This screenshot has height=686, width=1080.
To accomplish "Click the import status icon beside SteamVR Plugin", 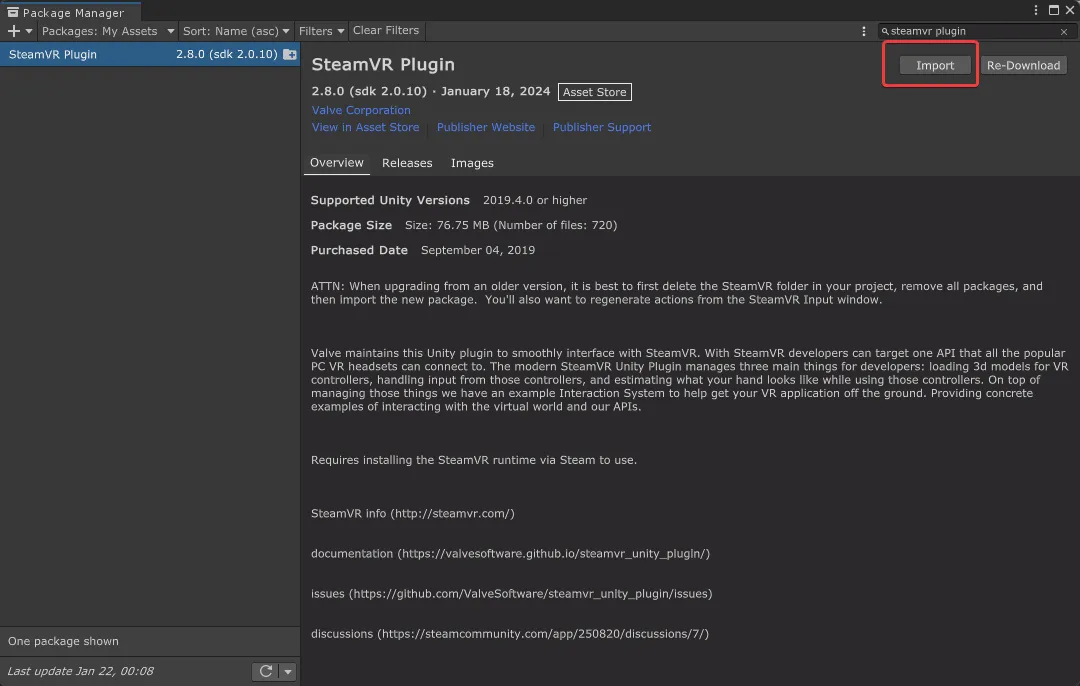I will click(x=289, y=54).
